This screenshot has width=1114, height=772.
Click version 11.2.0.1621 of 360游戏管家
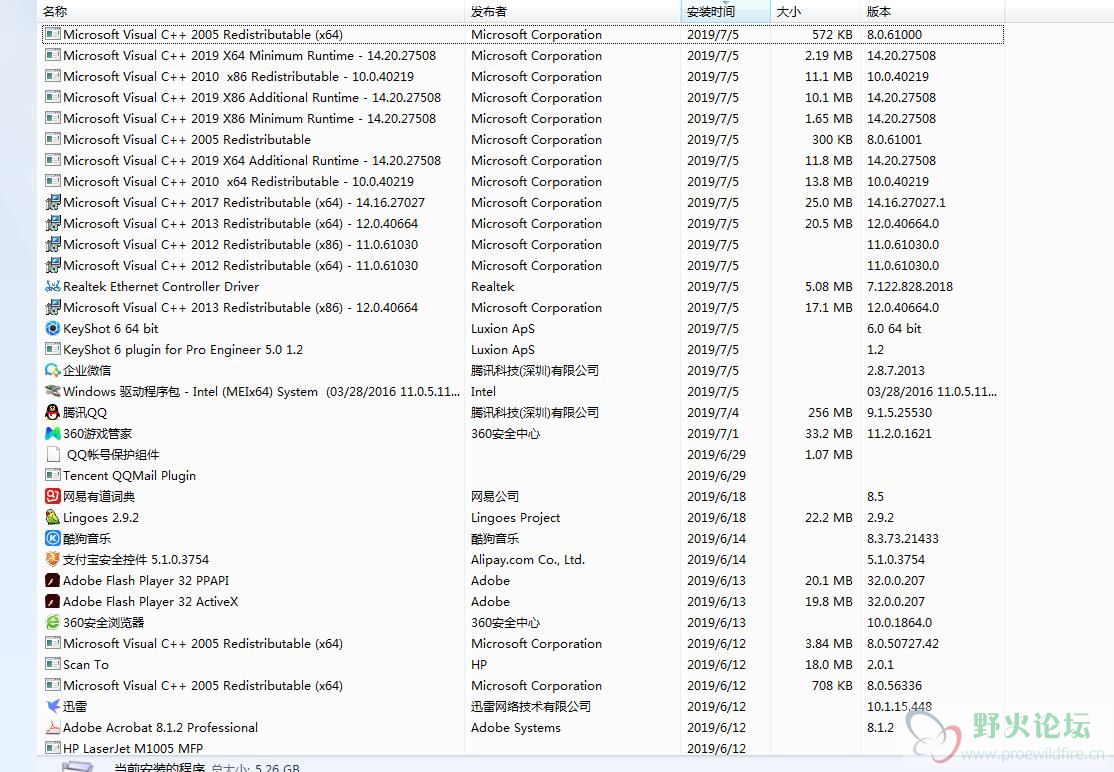[x=899, y=433]
